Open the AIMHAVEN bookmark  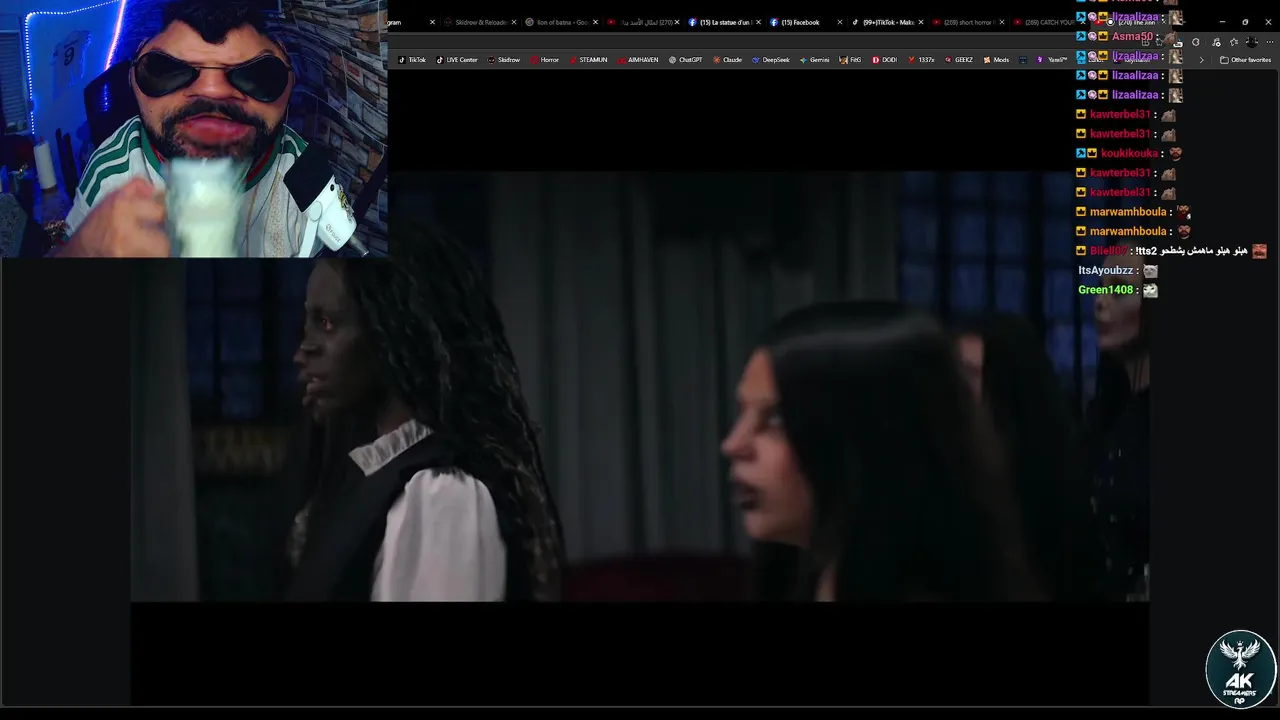tap(638, 60)
